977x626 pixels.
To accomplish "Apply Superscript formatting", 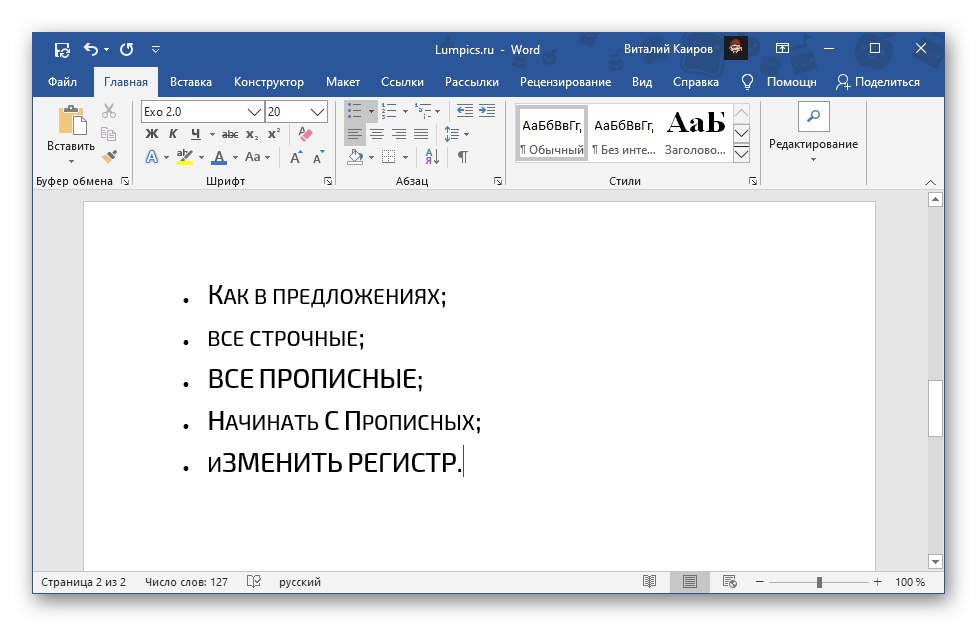I will pos(274,133).
